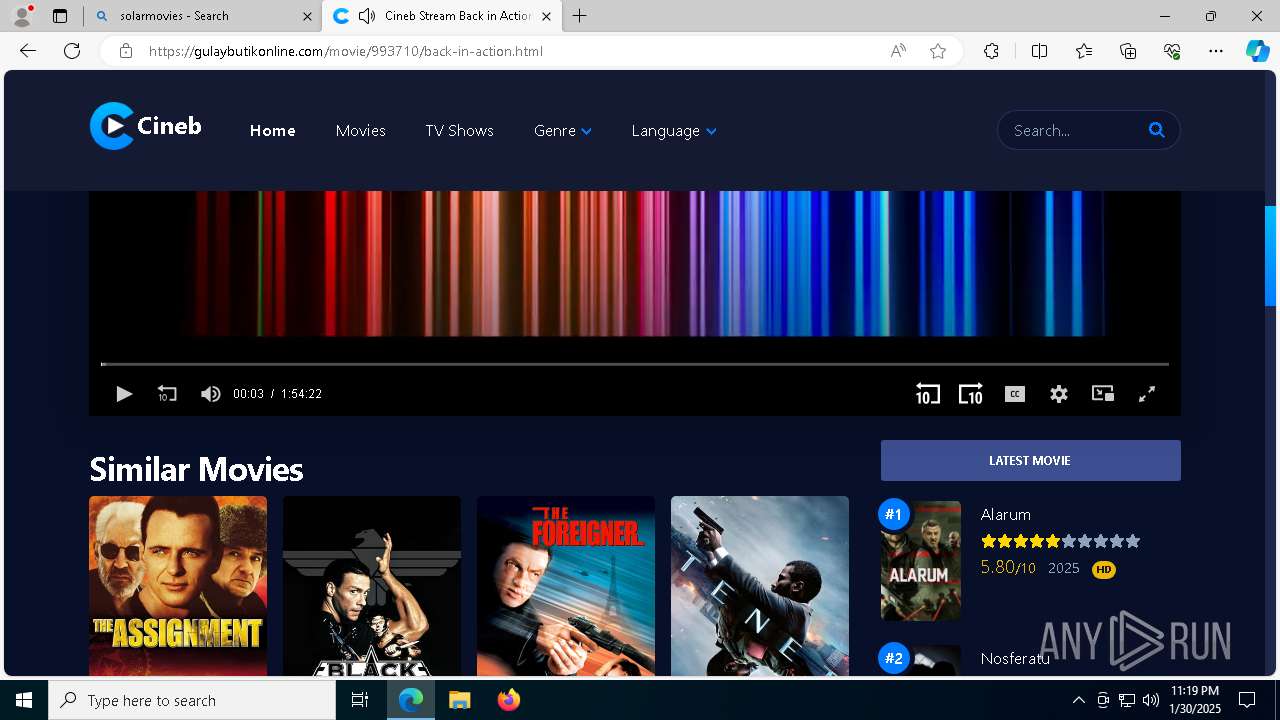Open the notification center
Viewport: 1280px width, 720px height.
1247,700
